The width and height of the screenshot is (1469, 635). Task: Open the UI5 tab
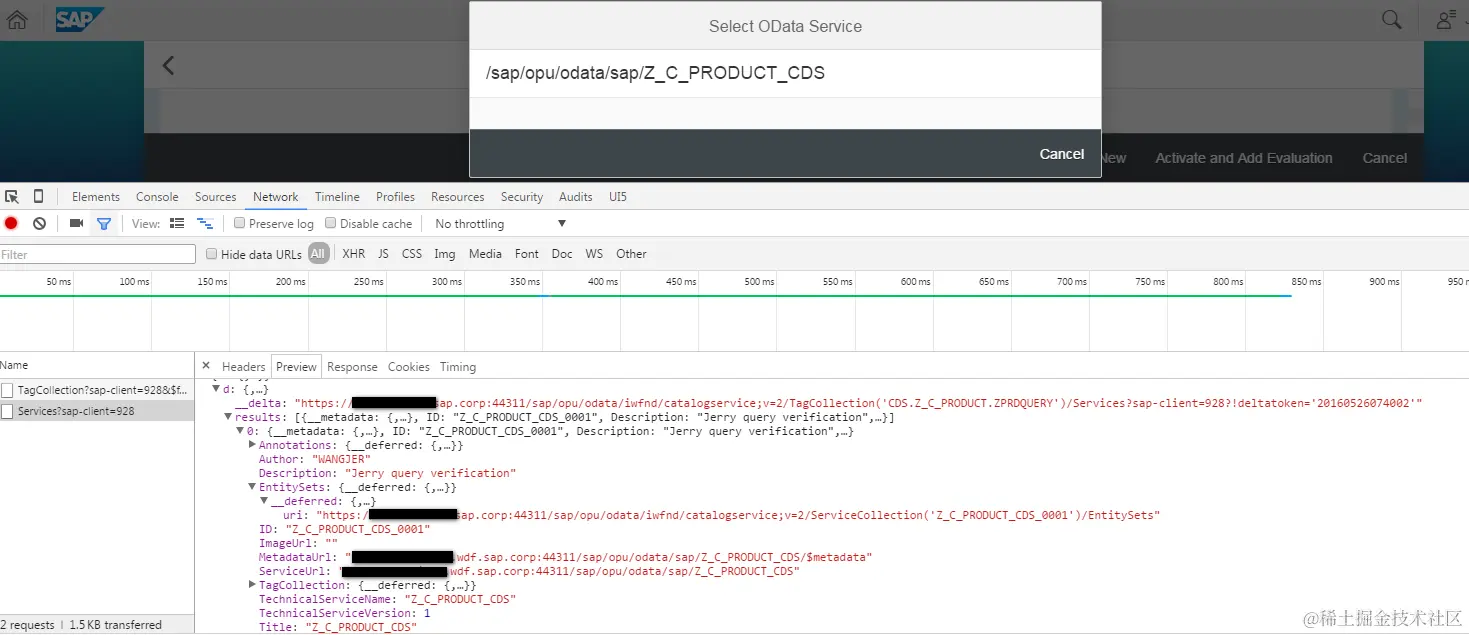(x=618, y=197)
